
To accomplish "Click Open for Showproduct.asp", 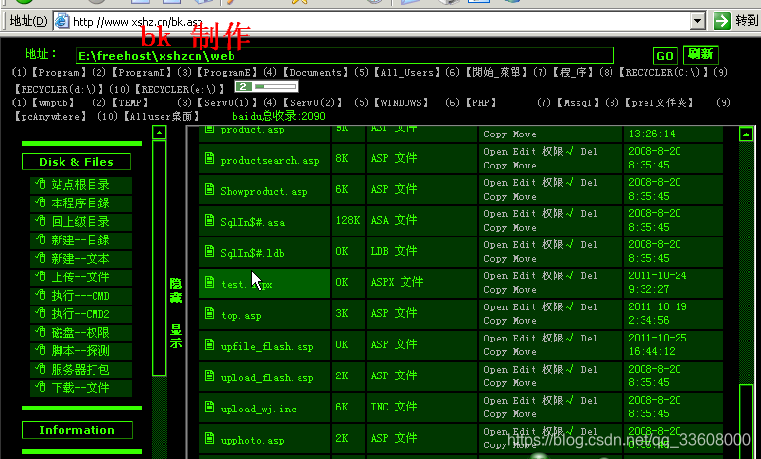I will (496, 182).
